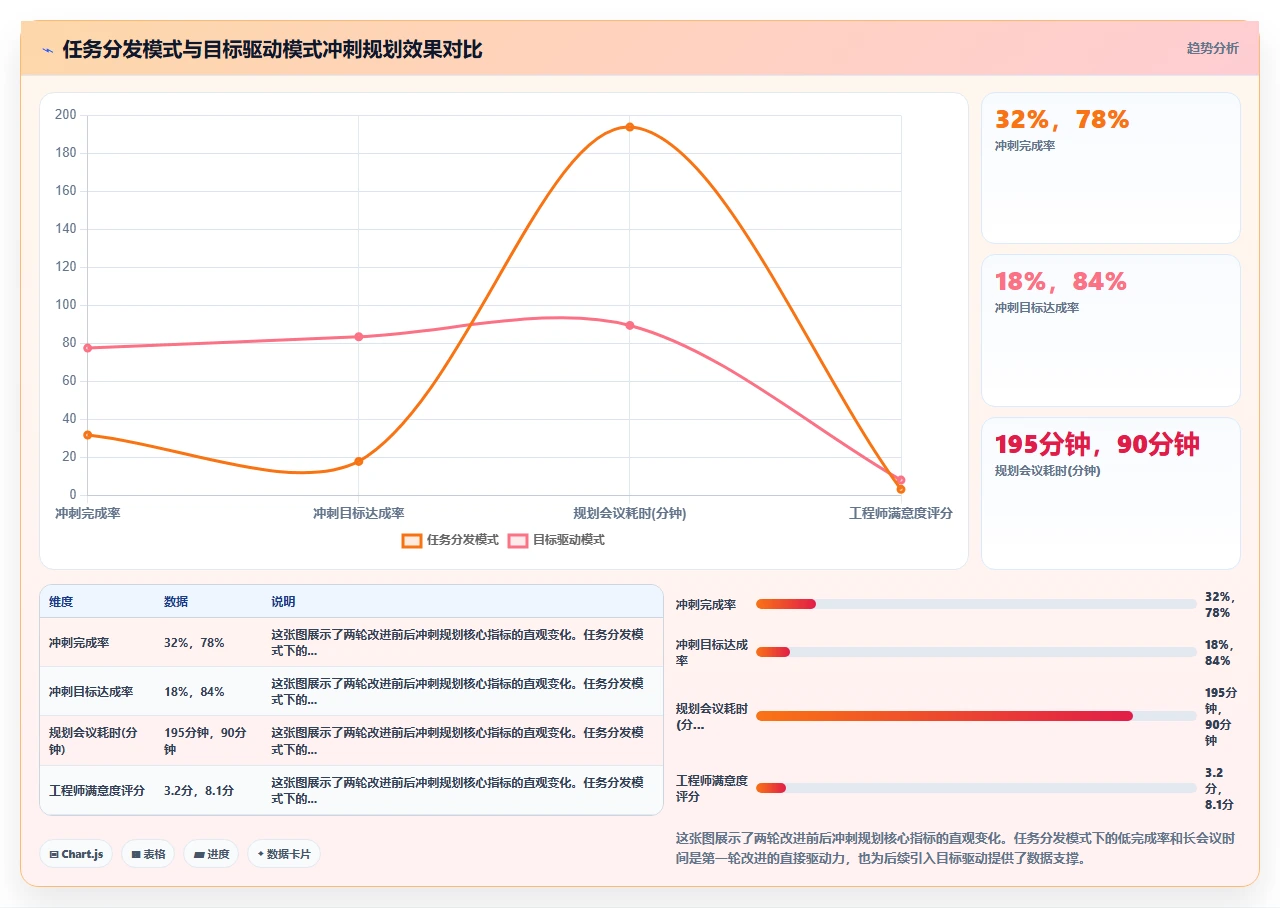The width and height of the screenshot is (1280, 908).
Task: Click orange data point at 冲刺目标达成率
Action: [x=358, y=461]
